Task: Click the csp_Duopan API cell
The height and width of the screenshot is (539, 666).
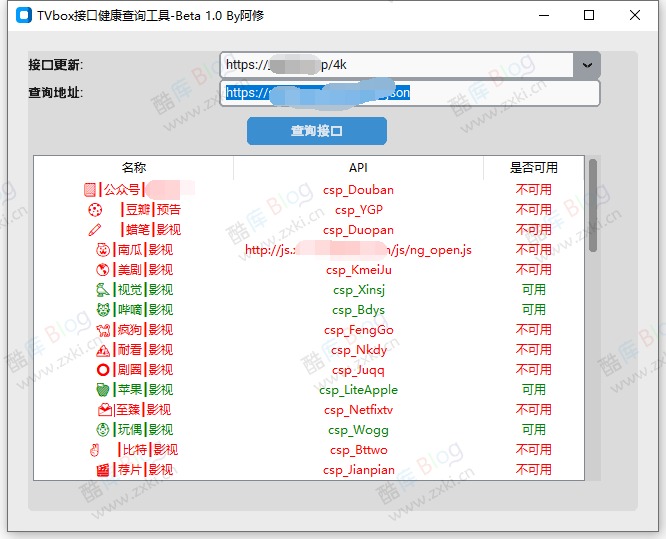Action: coord(358,230)
